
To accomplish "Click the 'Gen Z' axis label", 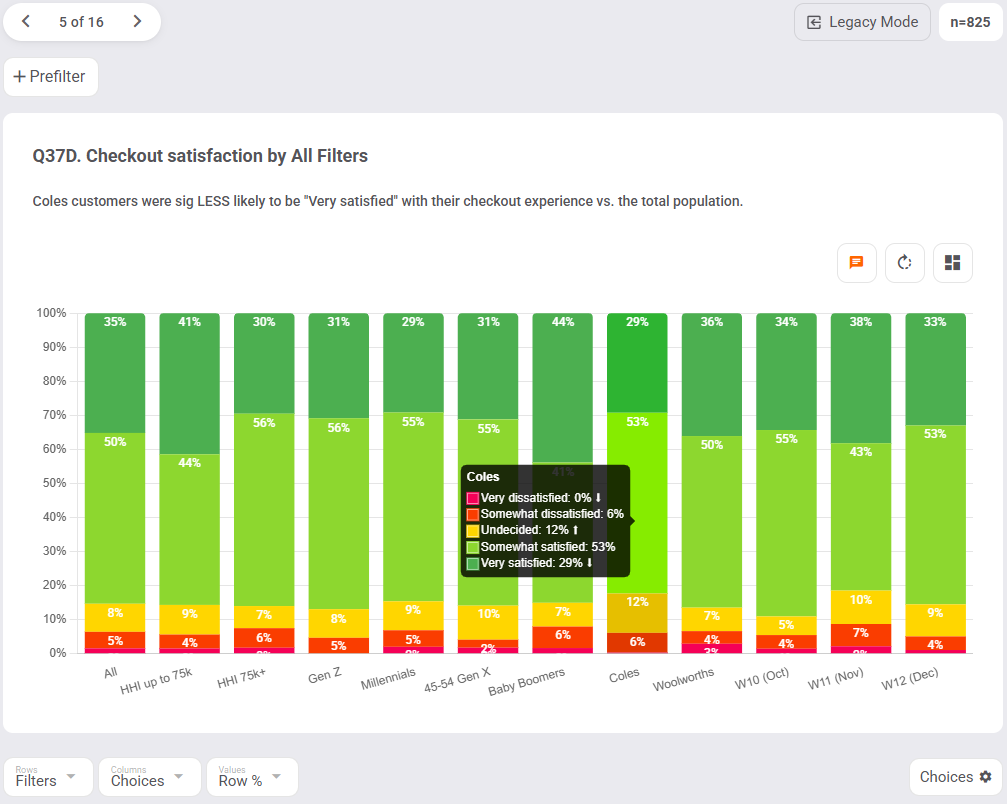I will pyautogui.click(x=324, y=676).
